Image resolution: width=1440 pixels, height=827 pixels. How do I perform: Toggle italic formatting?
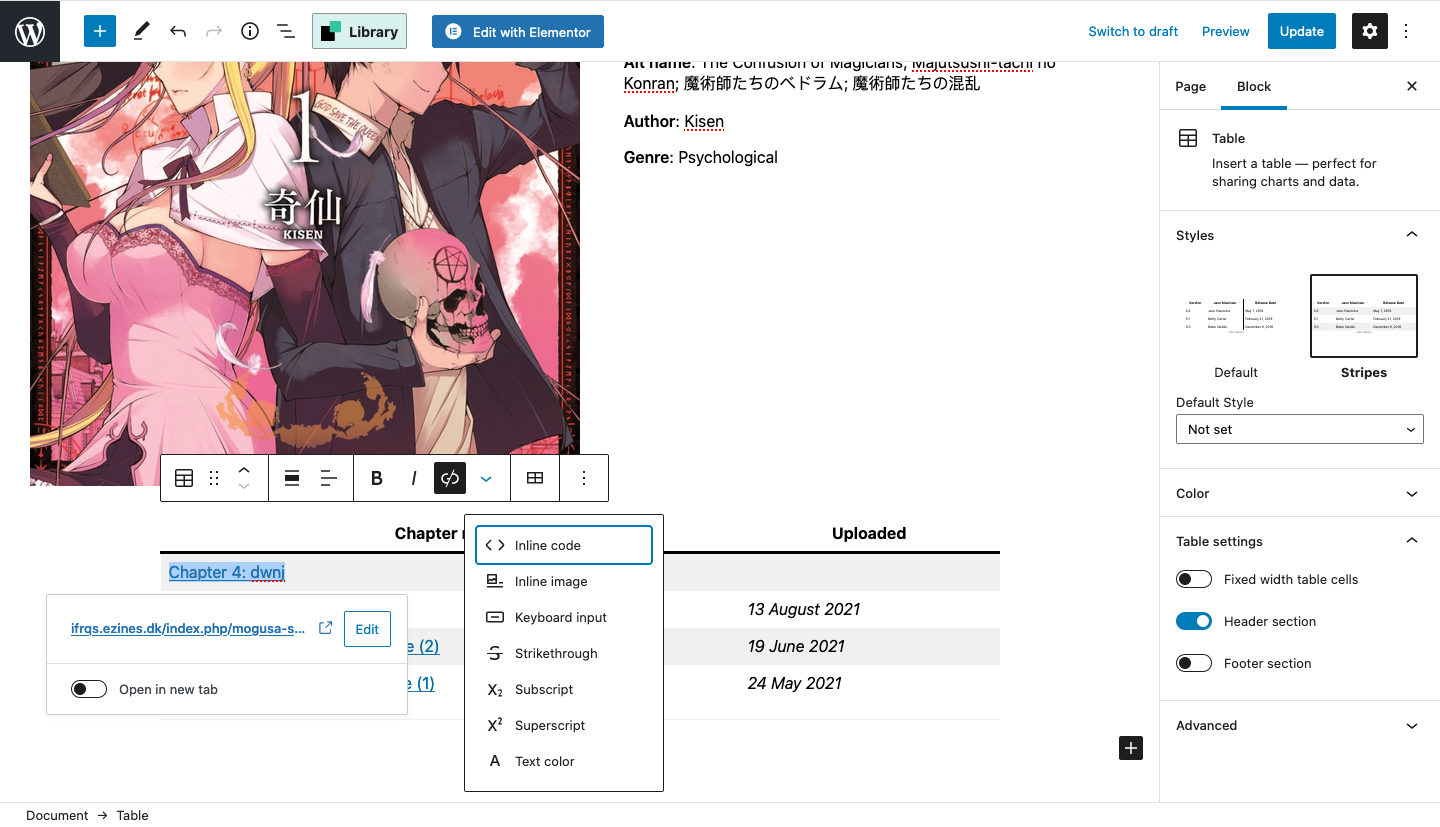(414, 478)
